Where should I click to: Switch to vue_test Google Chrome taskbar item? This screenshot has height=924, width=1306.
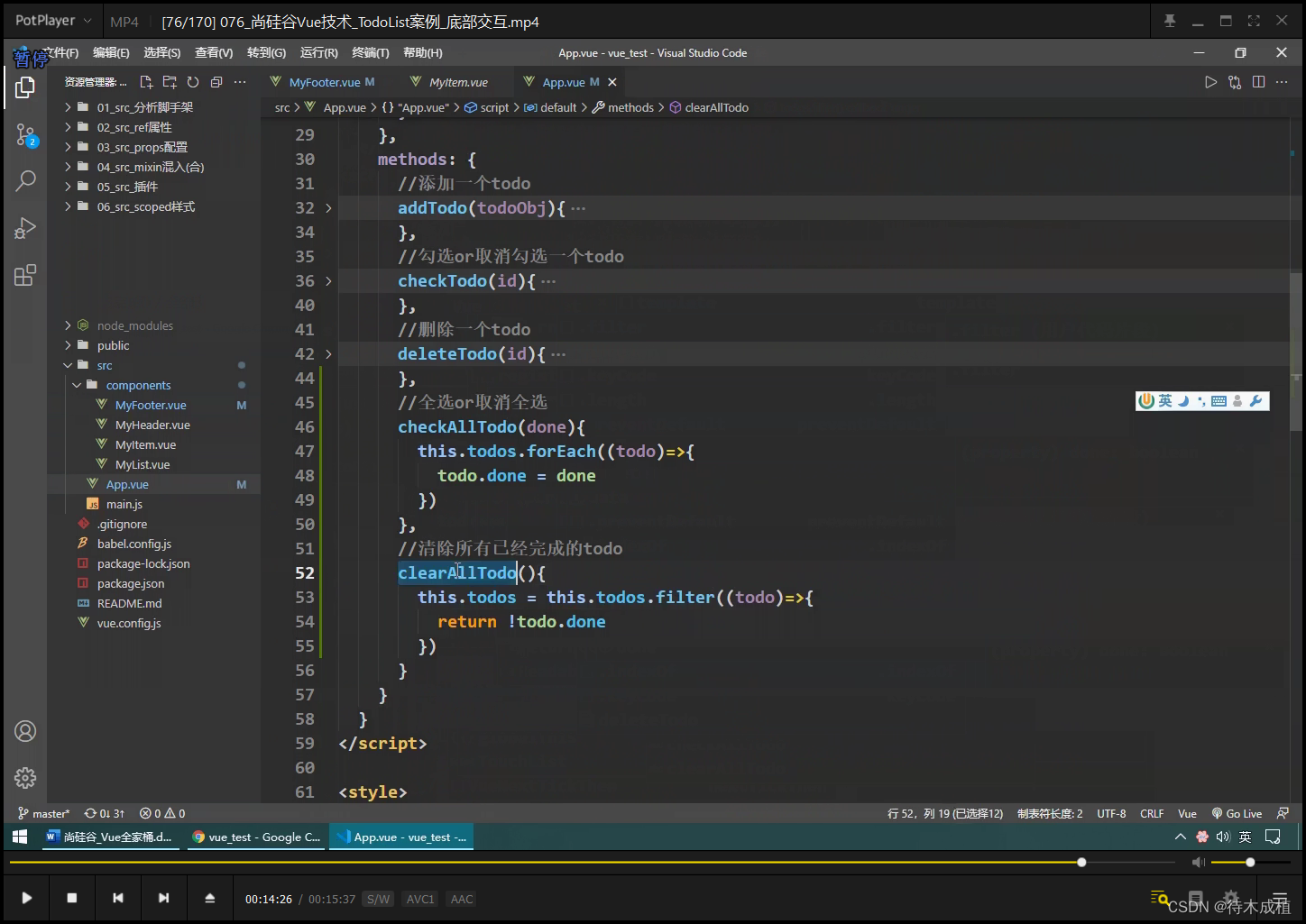tap(257, 837)
